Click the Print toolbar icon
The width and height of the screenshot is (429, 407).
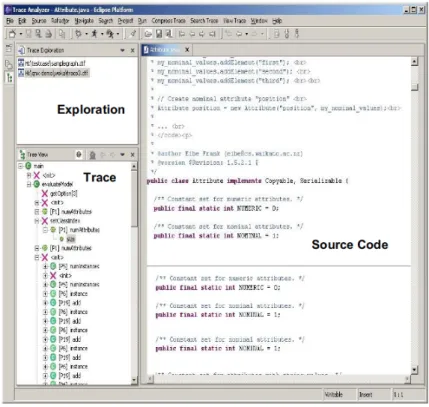[x=49, y=34]
